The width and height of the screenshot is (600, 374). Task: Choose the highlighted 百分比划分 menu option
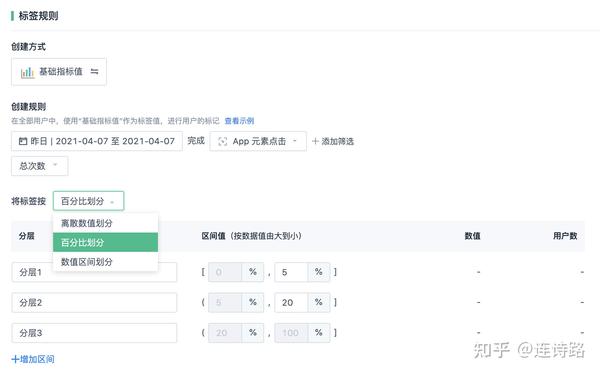[105, 242]
